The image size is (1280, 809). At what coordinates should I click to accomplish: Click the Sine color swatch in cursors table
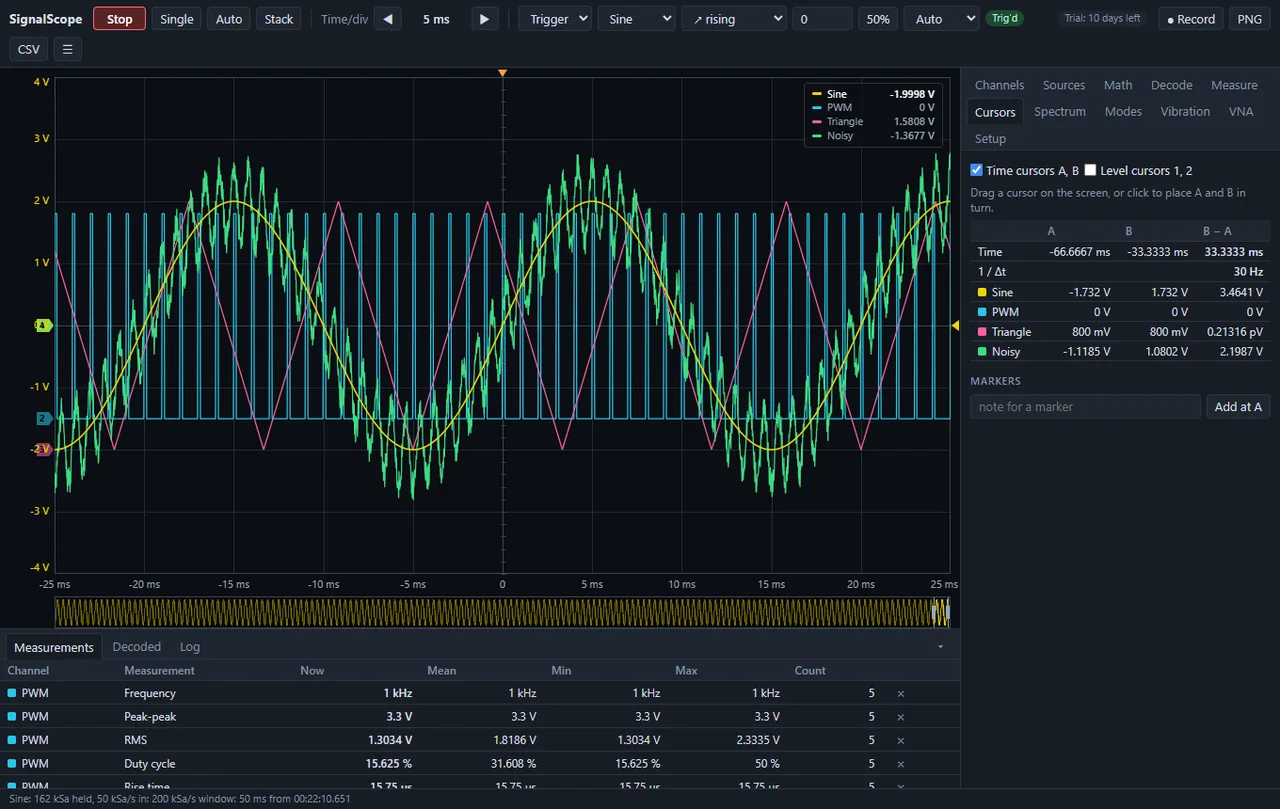click(982, 292)
